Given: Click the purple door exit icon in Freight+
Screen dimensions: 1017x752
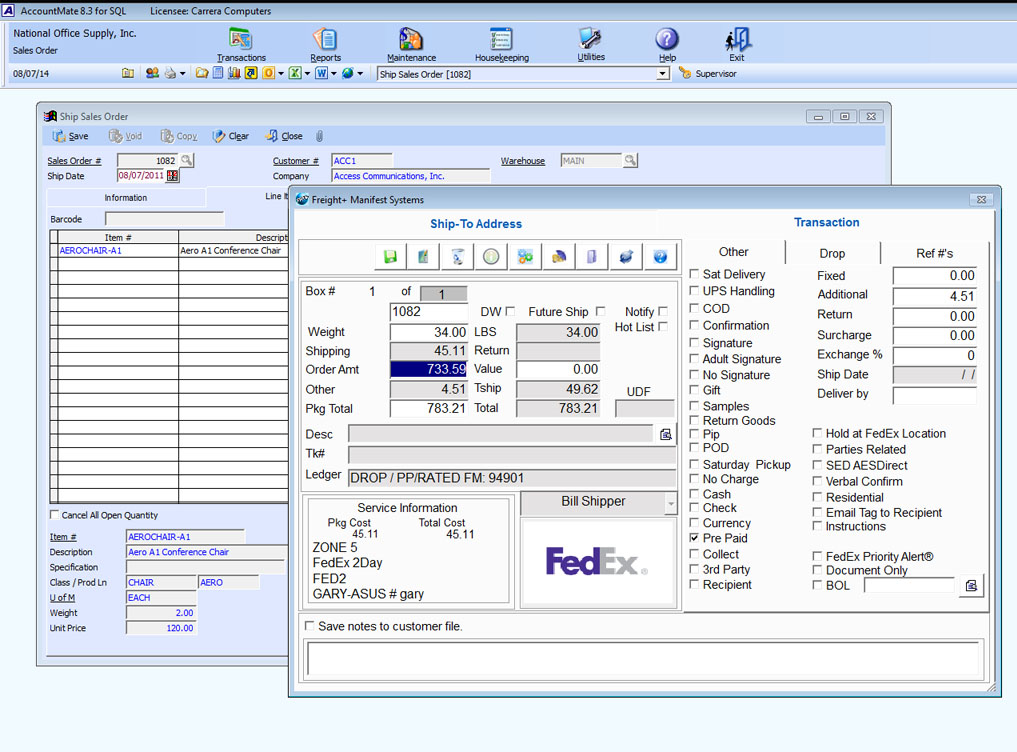Looking at the screenshot, I should (x=592, y=257).
